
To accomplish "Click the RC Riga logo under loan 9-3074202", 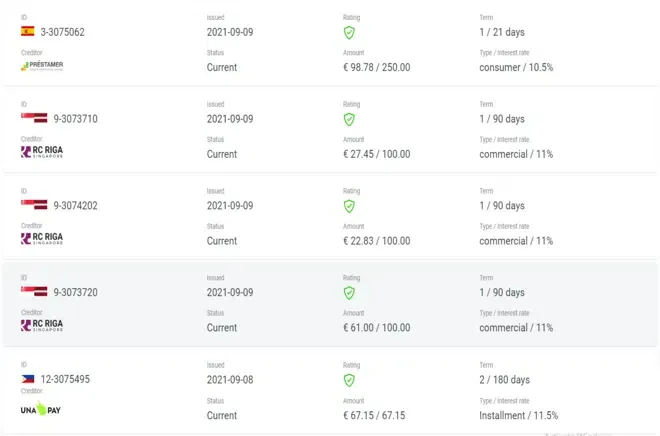I will (x=42, y=240).
